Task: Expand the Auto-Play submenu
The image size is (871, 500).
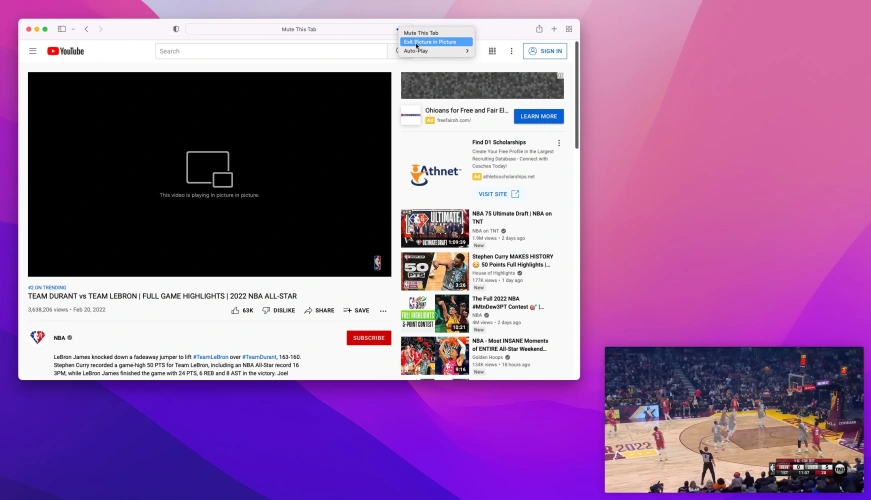Action: pos(435,51)
